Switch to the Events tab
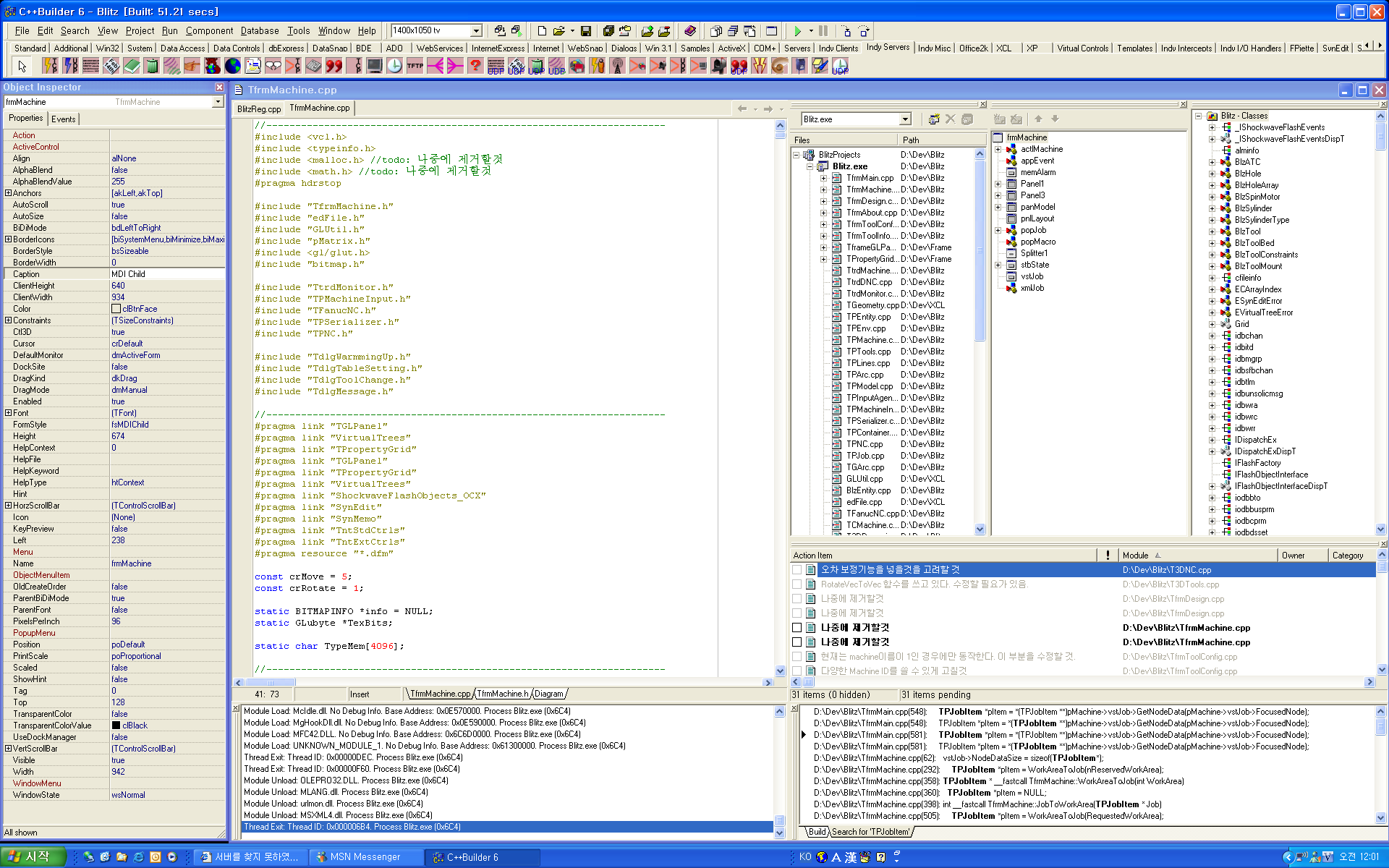This screenshot has width=1389, height=868. (63, 119)
